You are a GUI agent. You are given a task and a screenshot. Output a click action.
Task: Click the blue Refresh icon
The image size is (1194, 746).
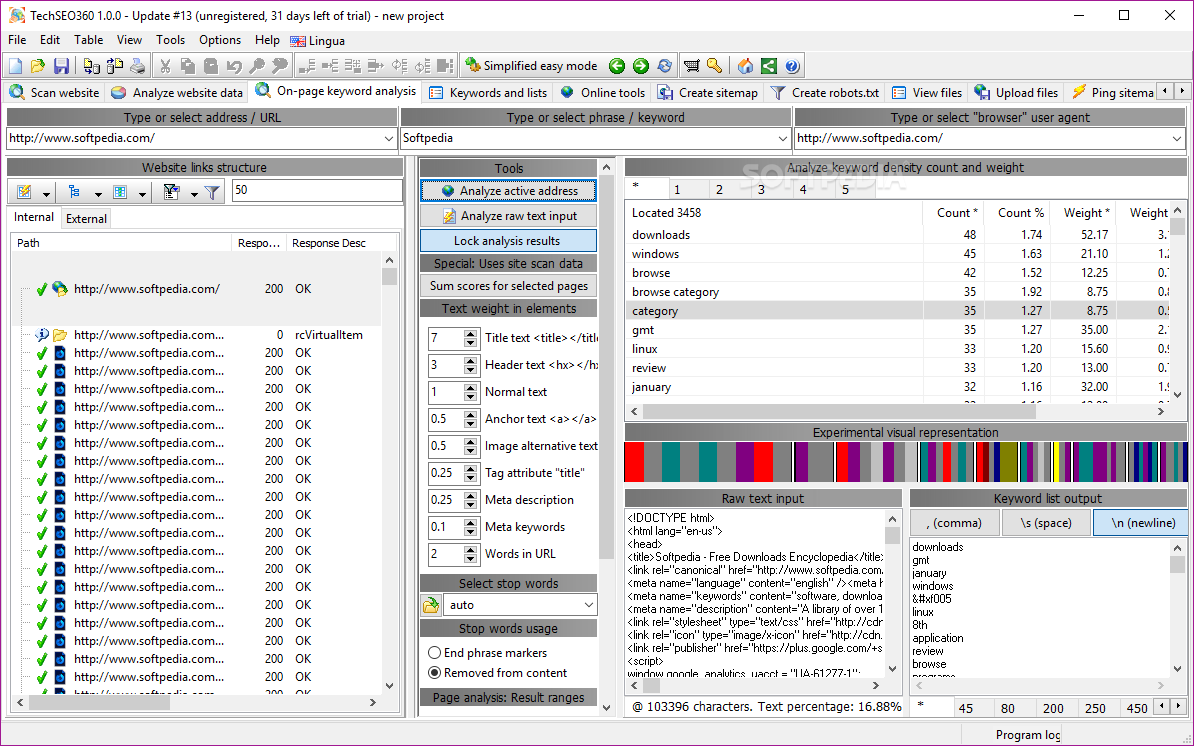point(665,66)
